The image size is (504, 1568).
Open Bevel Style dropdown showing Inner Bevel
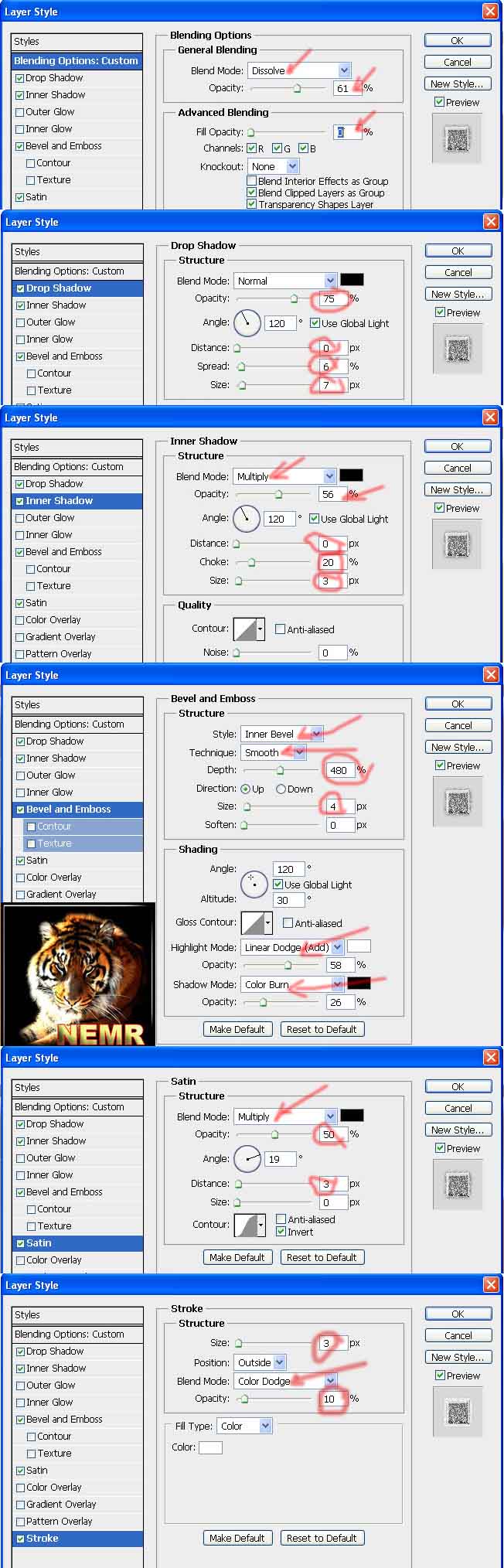[282, 734]
